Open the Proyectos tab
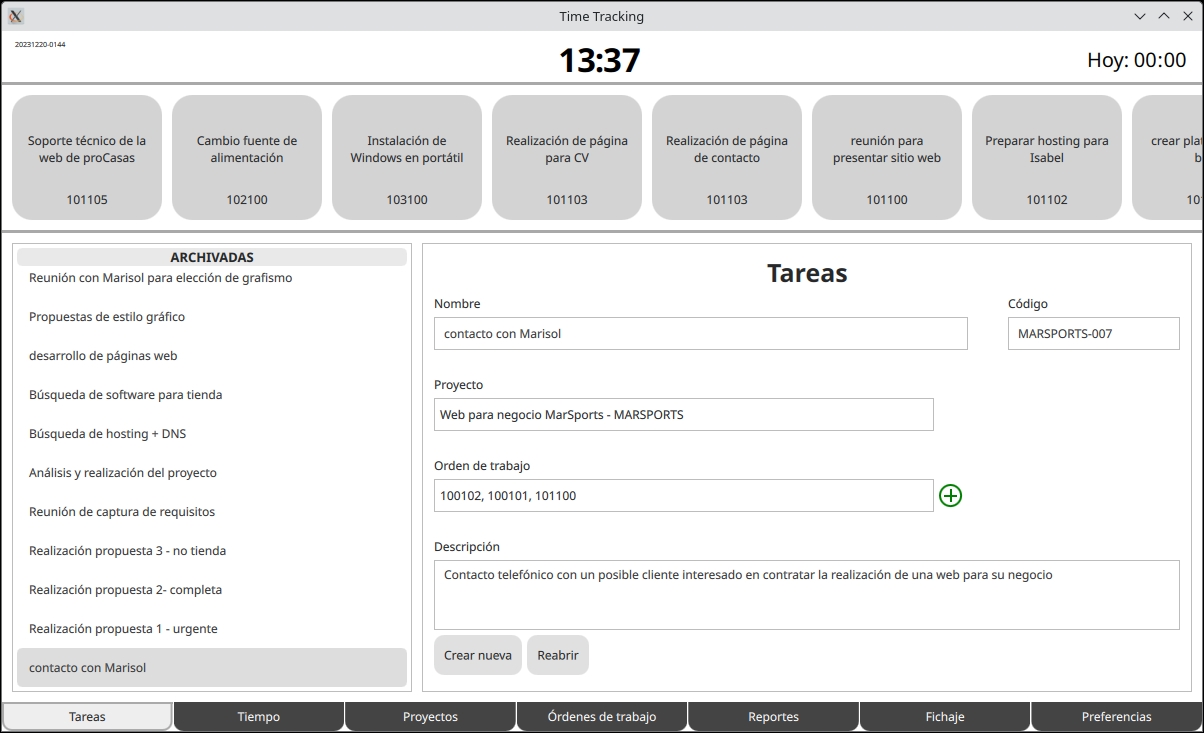This screenshot has width=1204, height=733. coord(430,716)
